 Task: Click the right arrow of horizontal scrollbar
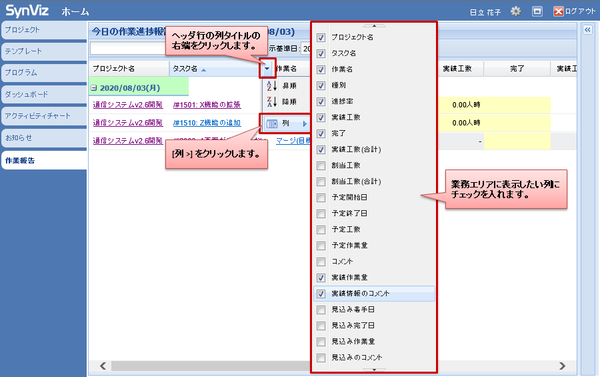coord(562,366)
